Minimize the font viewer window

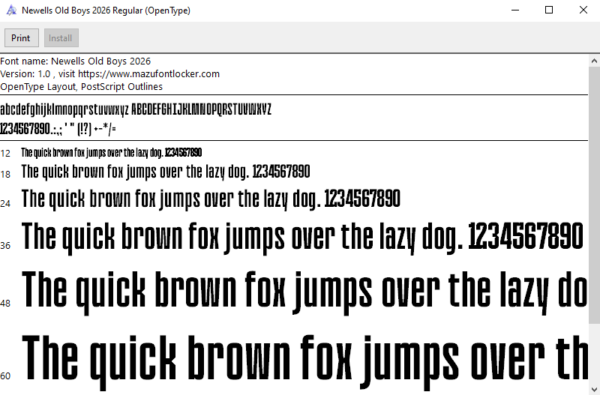[515, 10]
